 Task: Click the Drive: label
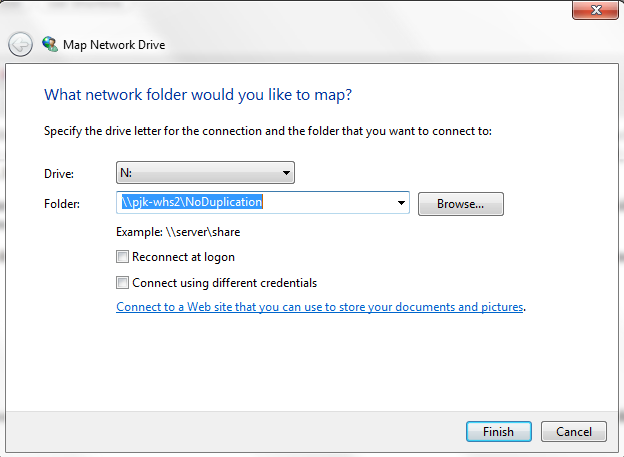[x=60, y=174]
